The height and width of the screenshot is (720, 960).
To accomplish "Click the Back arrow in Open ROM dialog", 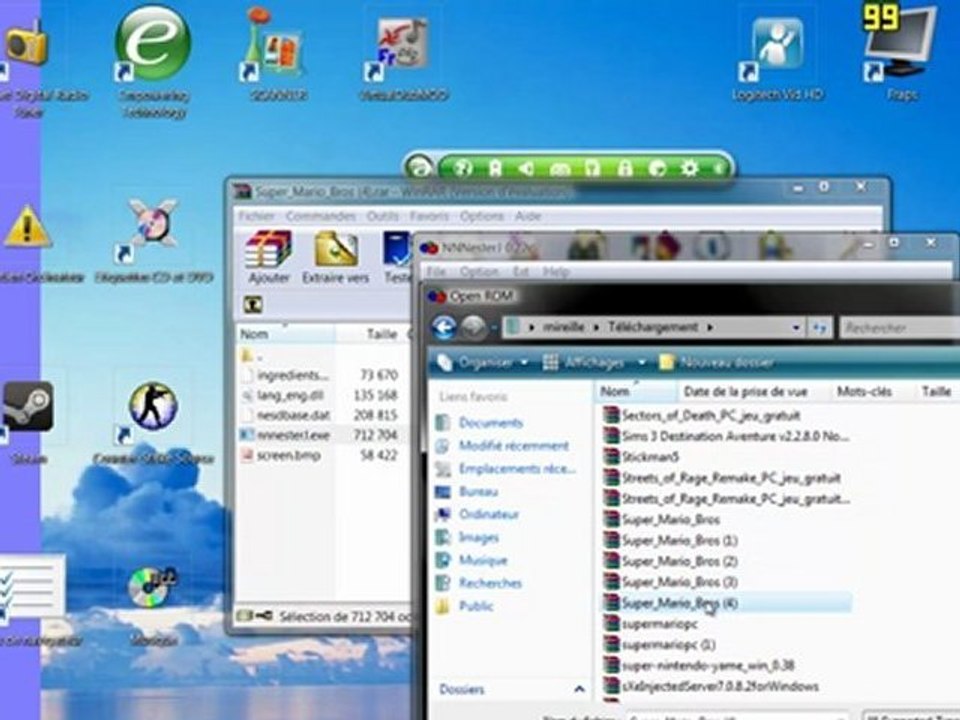I will point(444,328).
